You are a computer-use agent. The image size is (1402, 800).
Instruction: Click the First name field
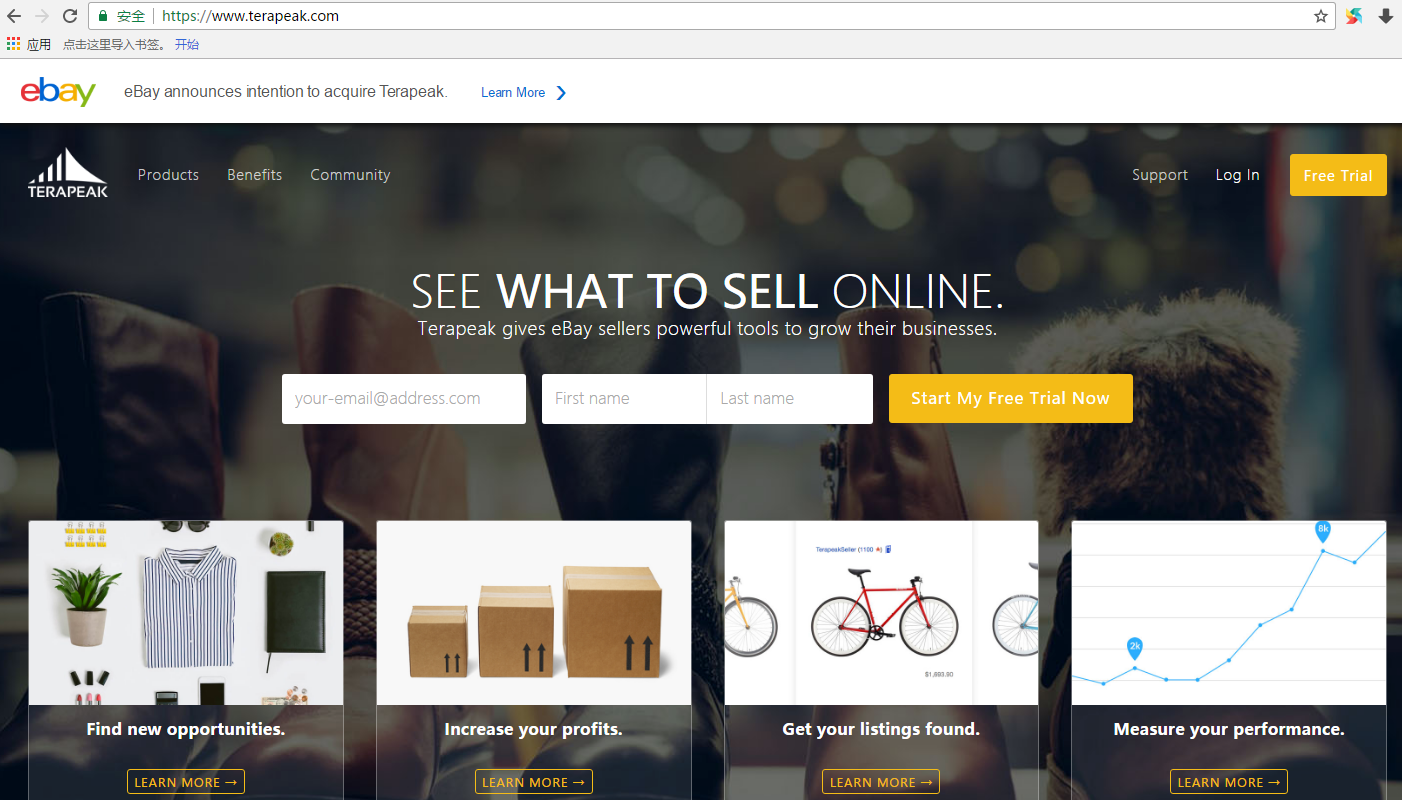coord(624,399)
